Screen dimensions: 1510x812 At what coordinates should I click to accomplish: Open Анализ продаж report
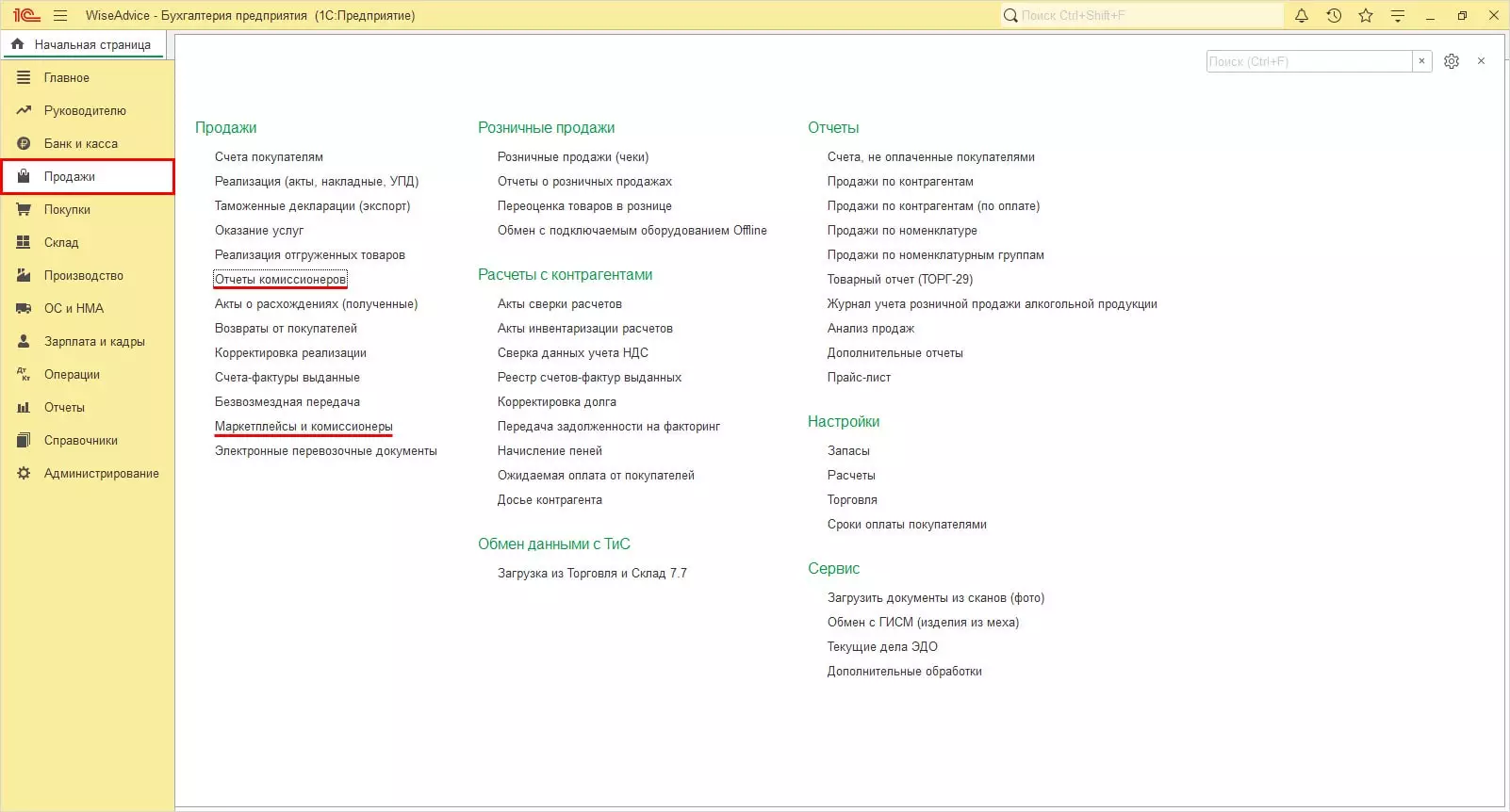(871, 328)
